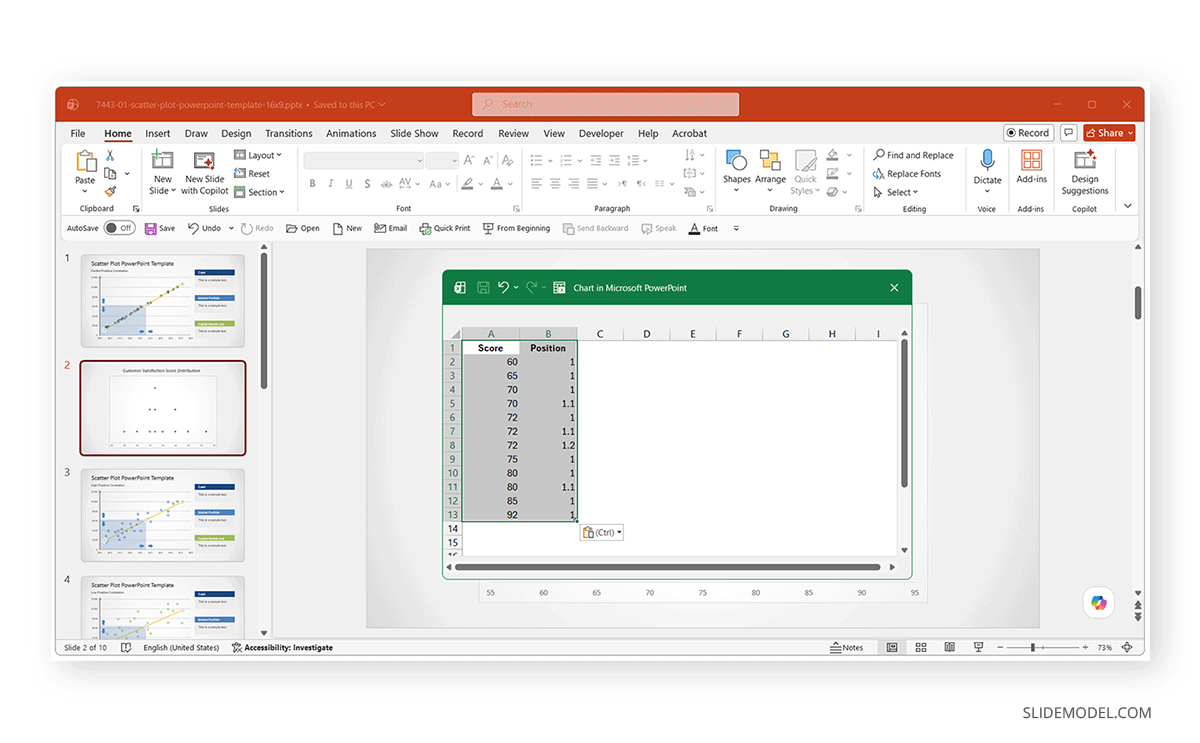Click undo arrow in chart data window
Screen dimensions: 1200x743
point(504,287)
